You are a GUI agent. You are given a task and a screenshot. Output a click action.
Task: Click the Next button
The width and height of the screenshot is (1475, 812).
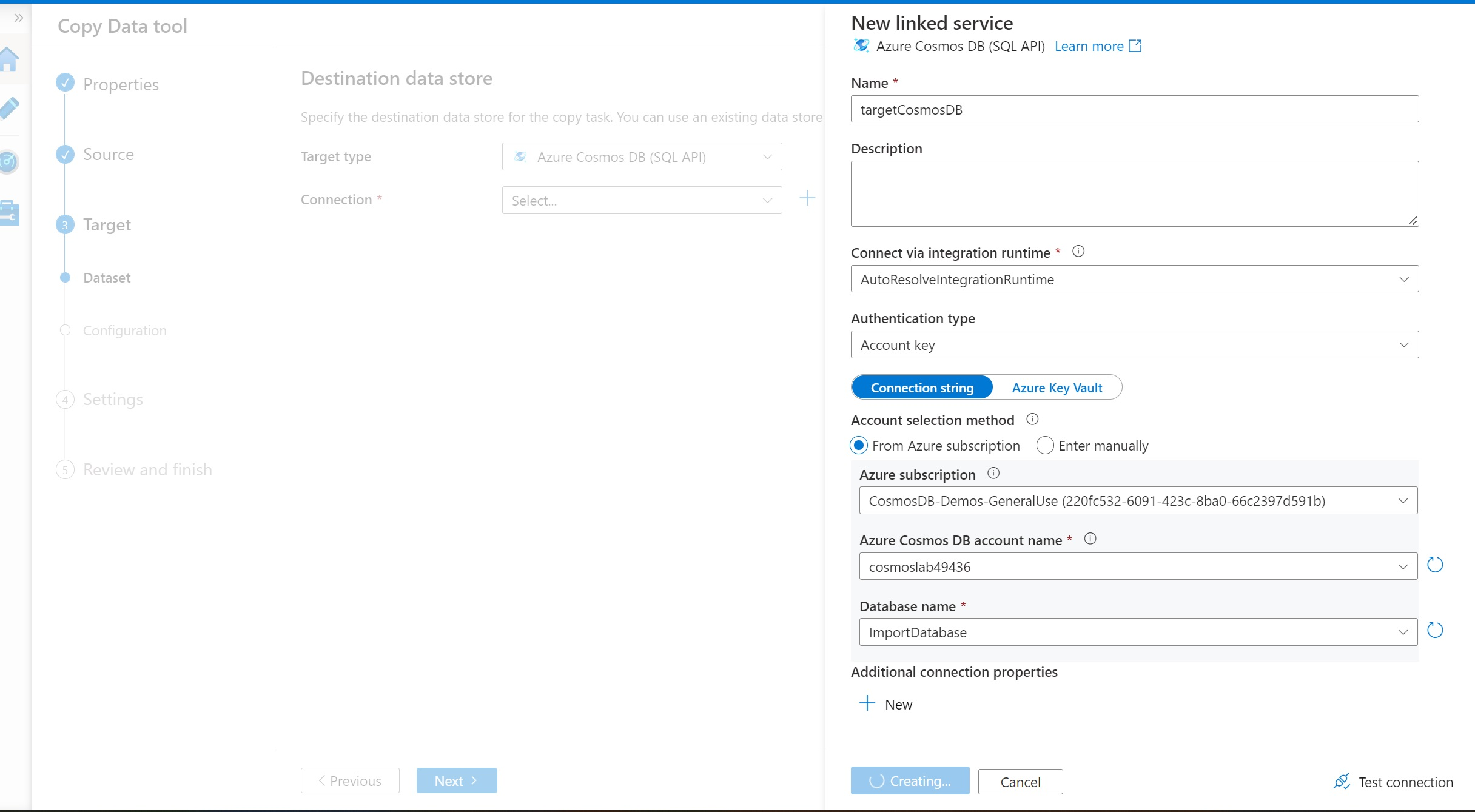(x=457, y=780)
